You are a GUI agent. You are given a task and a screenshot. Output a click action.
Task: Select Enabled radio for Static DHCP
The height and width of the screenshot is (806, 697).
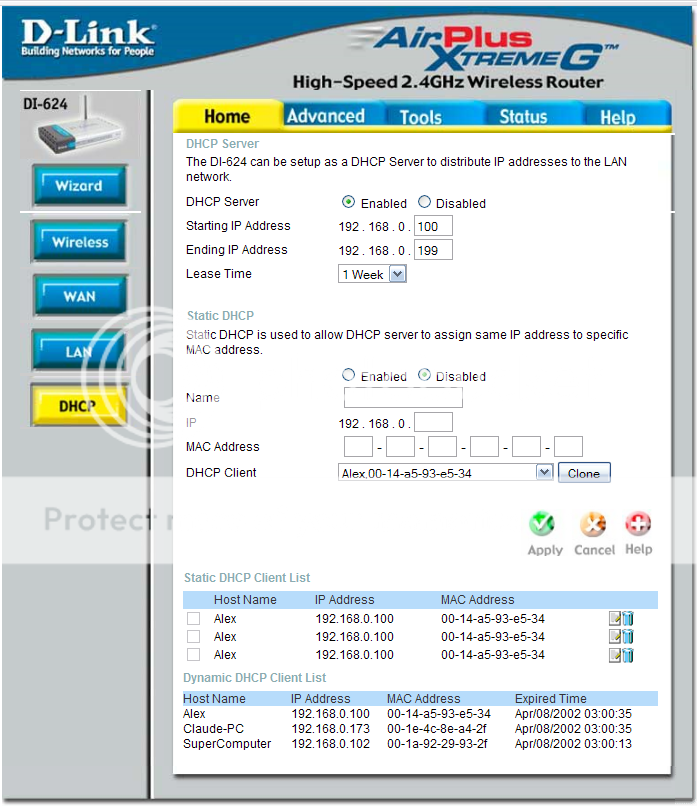point(349,376)
